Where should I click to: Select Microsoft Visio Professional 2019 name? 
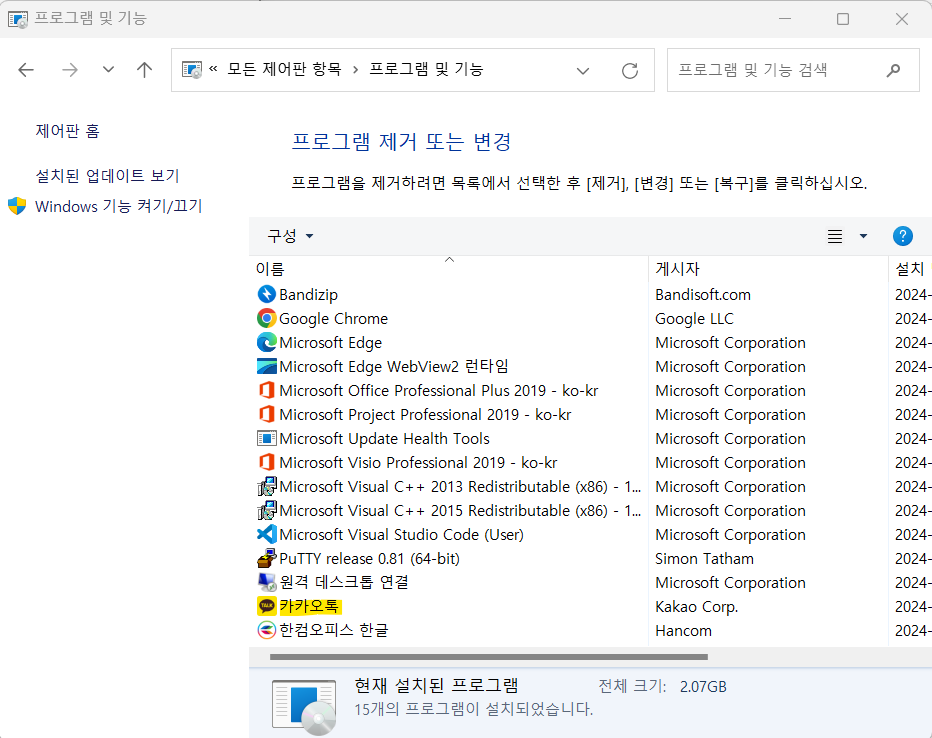418,462
